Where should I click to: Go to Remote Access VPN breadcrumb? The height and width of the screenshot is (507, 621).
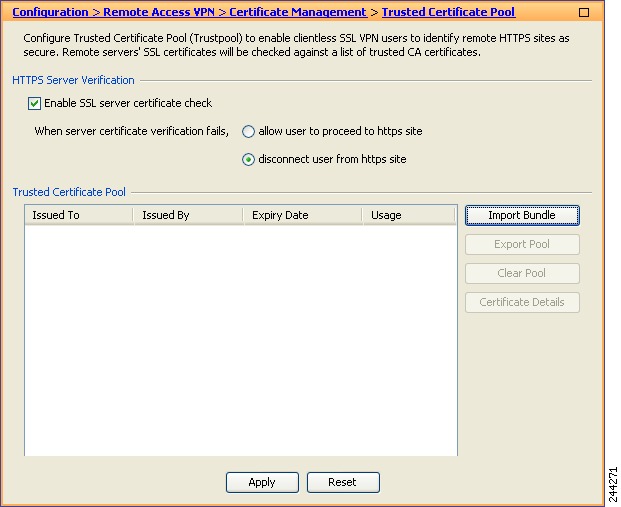coord(159,12)
